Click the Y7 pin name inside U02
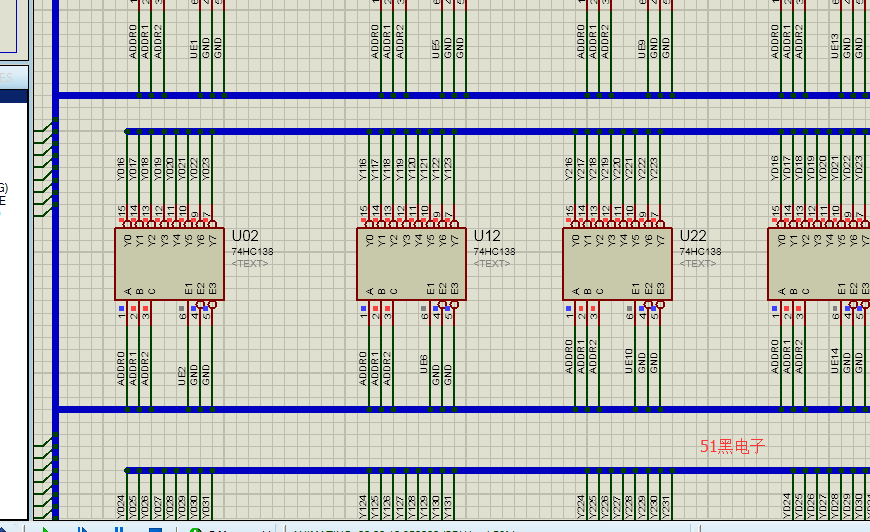870x532 pixels. [213, 241]
